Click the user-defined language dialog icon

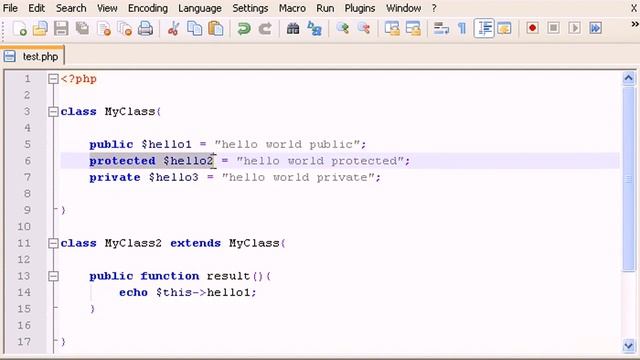coord(504,29)
